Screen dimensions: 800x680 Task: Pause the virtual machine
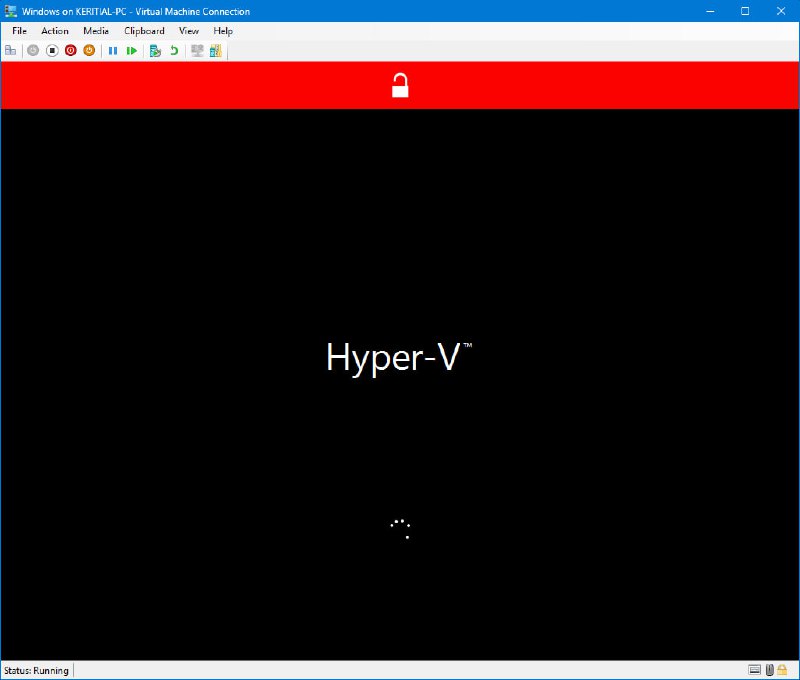[113, 50]
